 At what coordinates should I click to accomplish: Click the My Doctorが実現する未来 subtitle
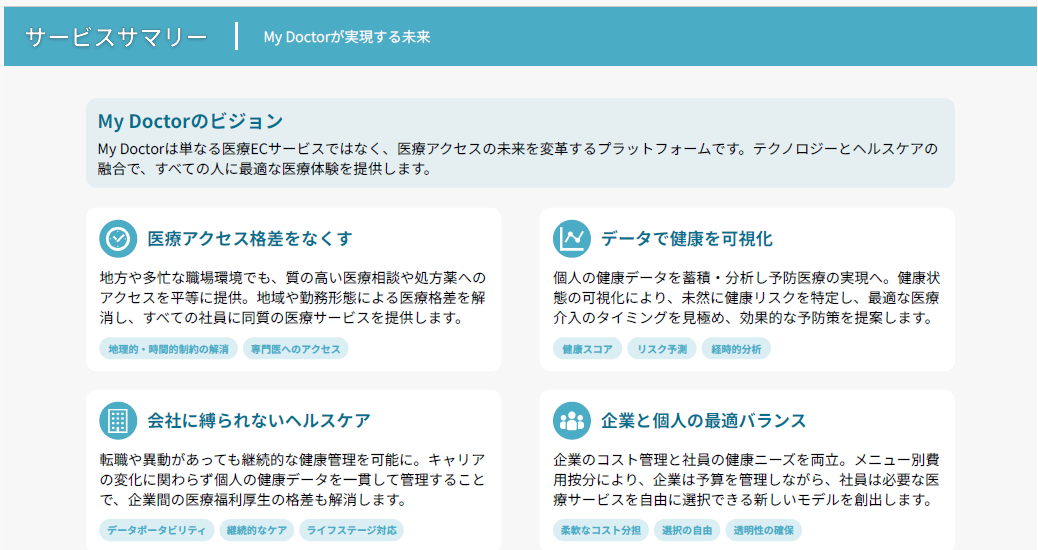(x=346, y=37)
